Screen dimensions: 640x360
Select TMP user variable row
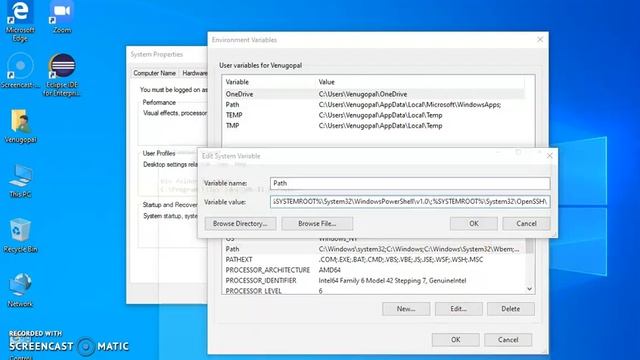[374, 126]
